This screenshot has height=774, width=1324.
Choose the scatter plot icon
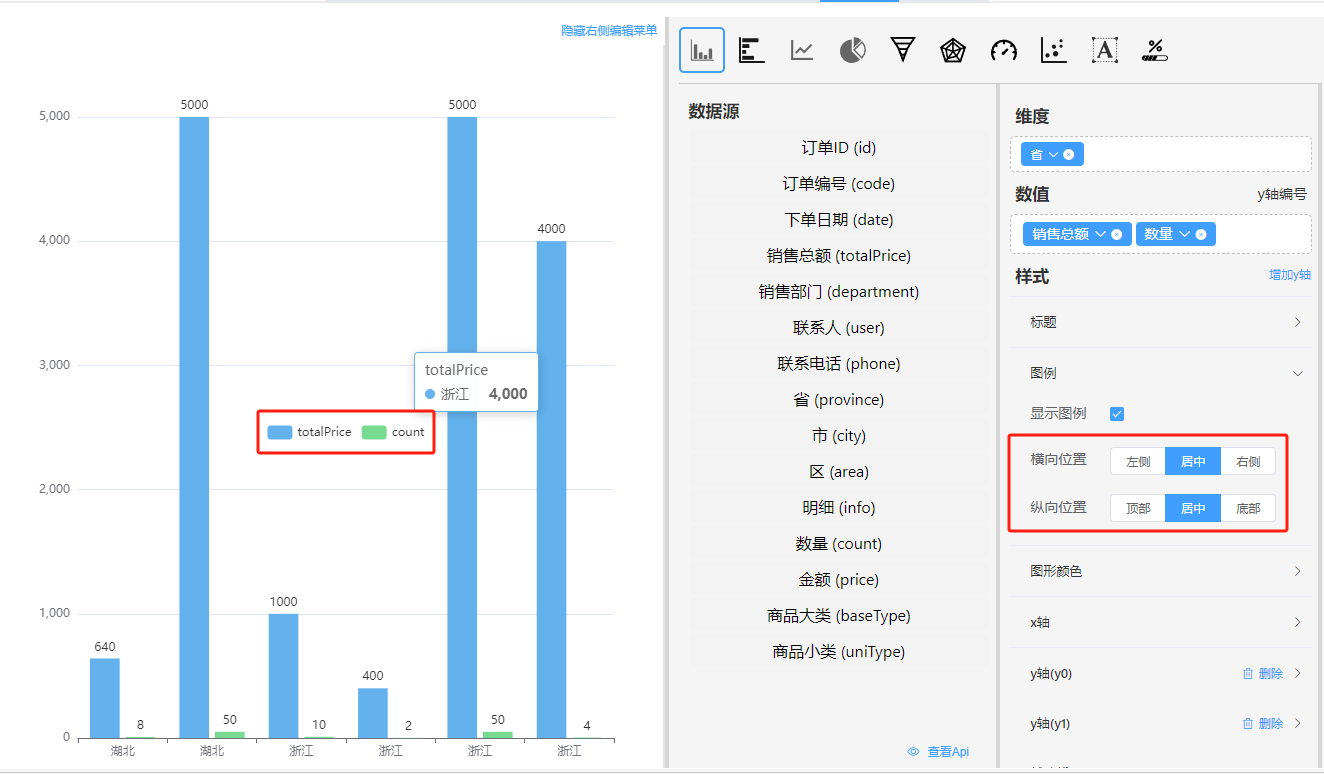coord(1053,50)
